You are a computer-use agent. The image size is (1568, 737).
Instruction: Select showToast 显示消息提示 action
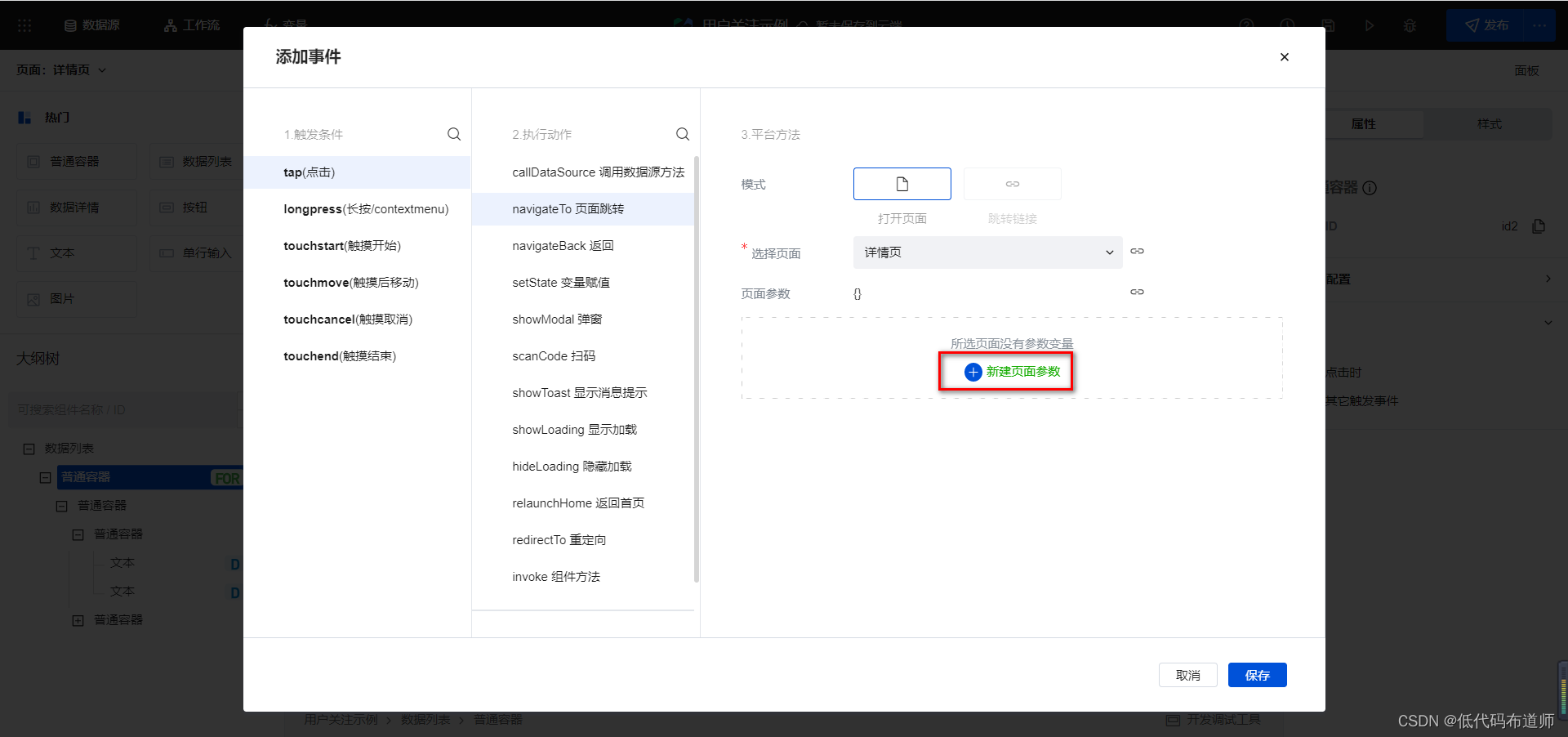583,393
